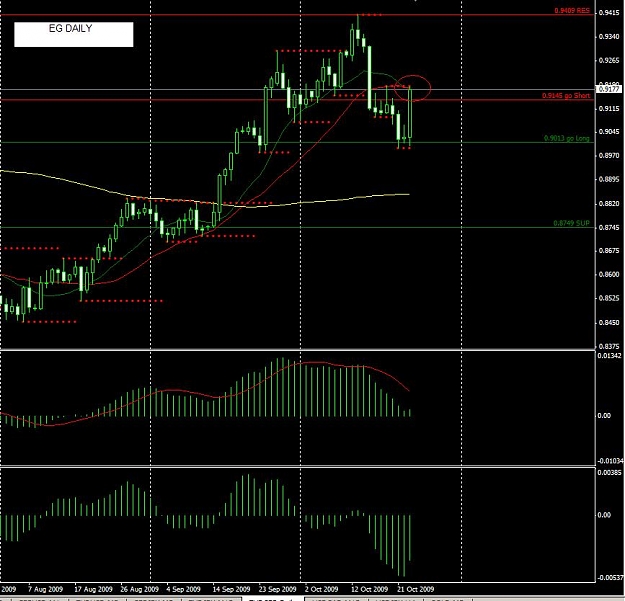
Task: Click the 0.9415 price axis value
Action: click(x=609, y=13)
